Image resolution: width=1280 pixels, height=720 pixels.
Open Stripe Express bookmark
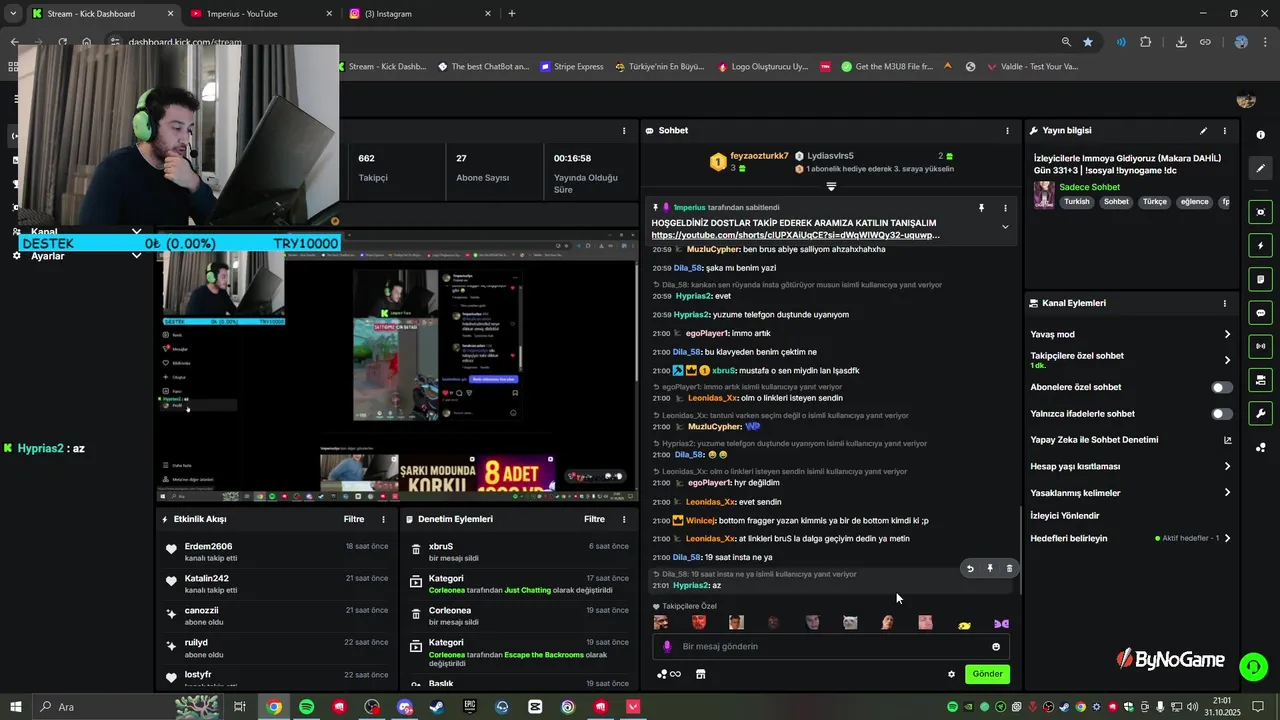click(572, 66)
